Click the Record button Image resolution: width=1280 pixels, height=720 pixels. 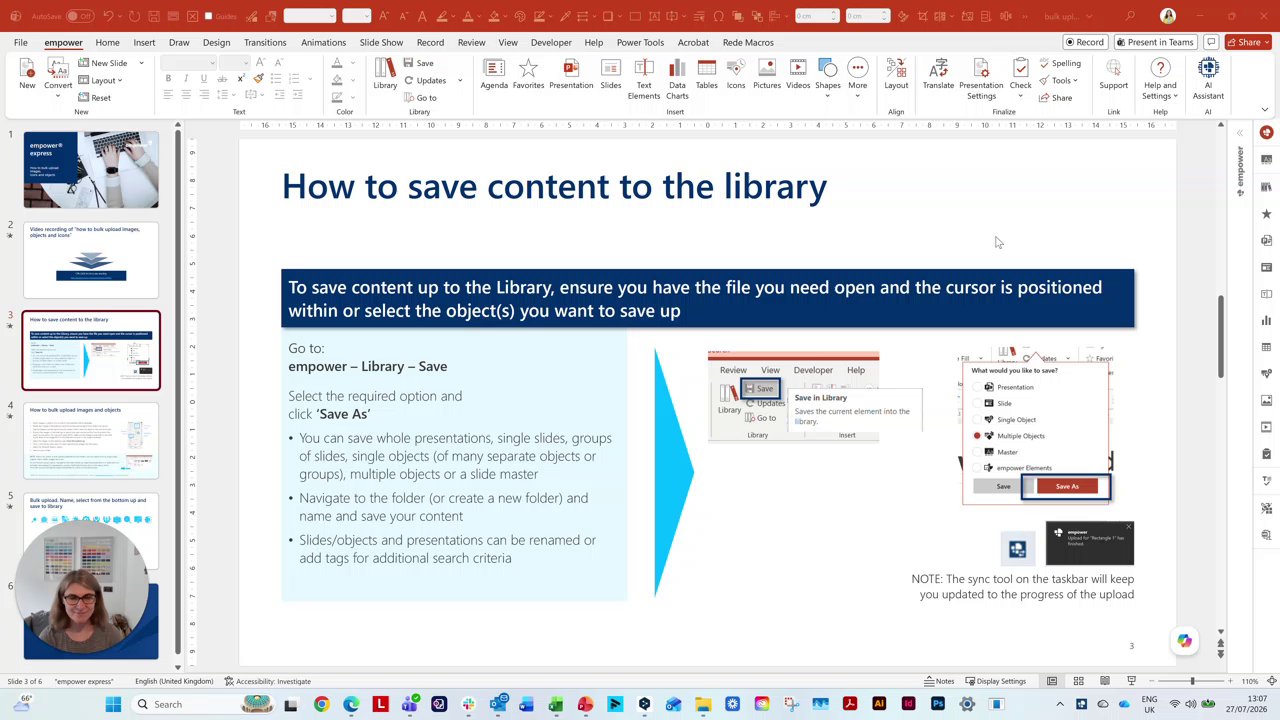coord(1085,42)
